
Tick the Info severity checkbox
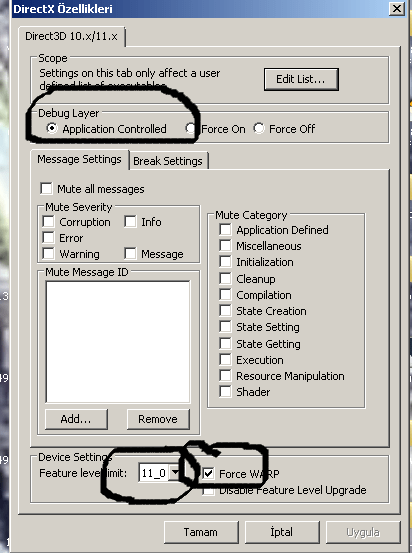[x=131, y=222]
